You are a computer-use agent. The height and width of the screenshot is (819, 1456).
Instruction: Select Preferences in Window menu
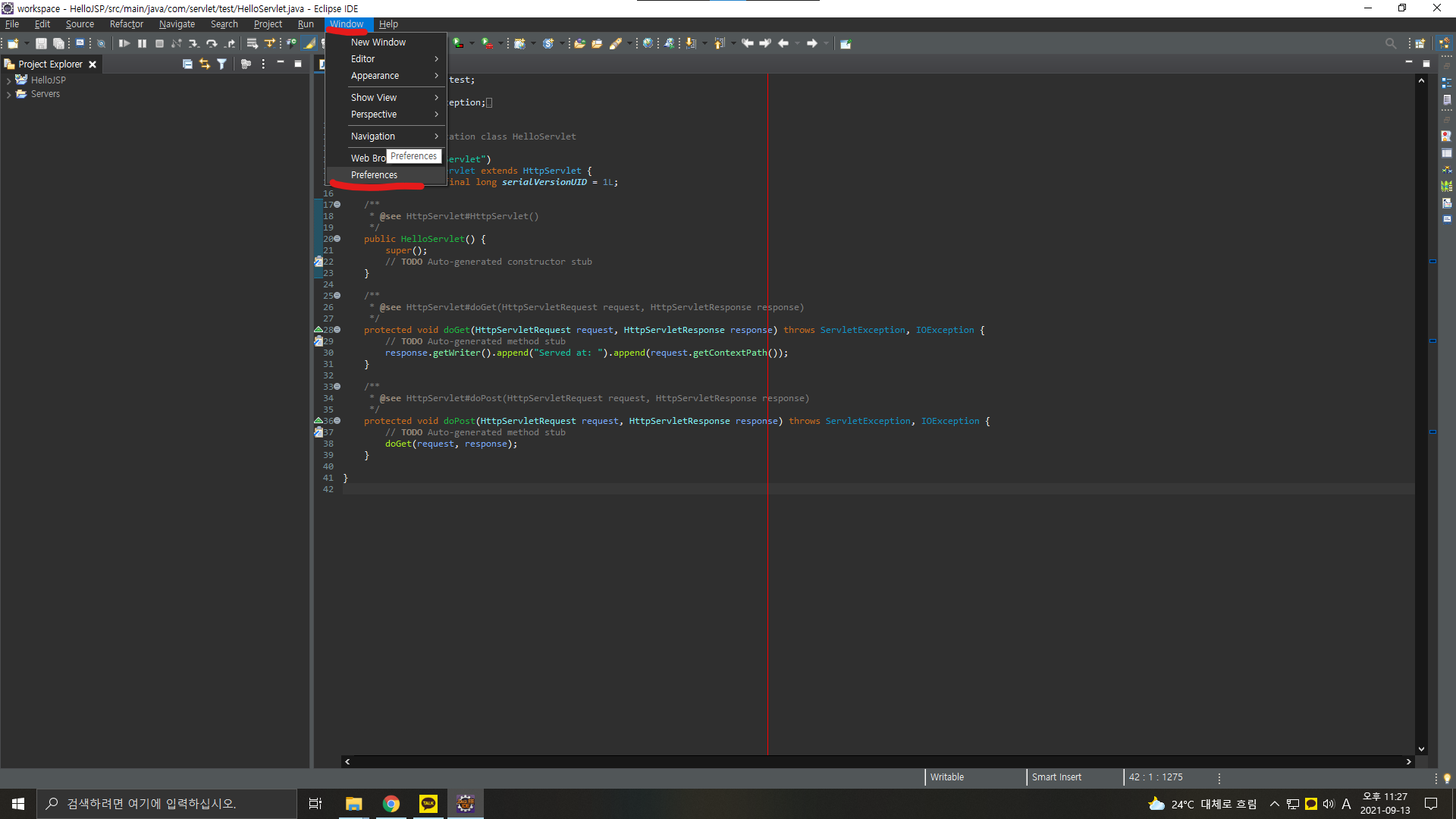tap(374, 175)
